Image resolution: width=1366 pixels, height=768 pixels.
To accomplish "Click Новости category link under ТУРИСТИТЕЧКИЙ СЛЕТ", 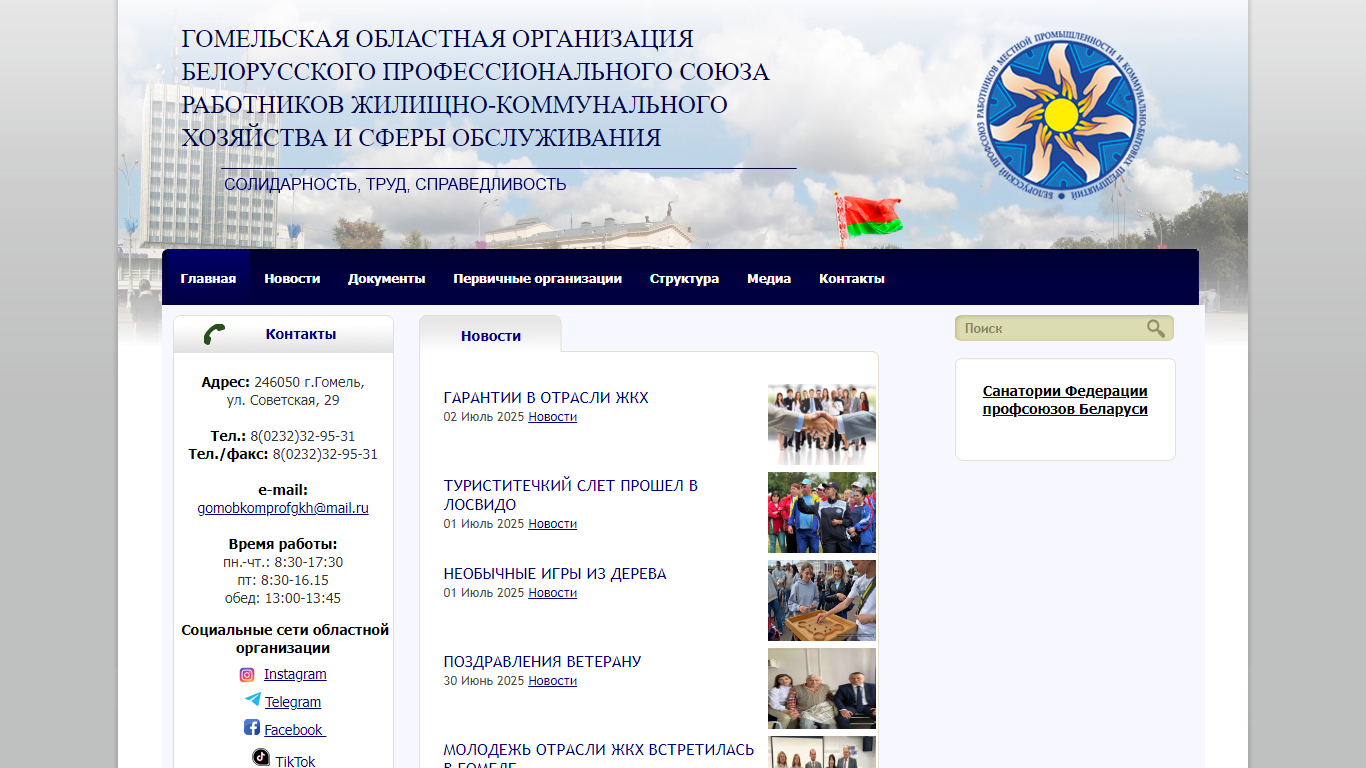I will point(552,524).
